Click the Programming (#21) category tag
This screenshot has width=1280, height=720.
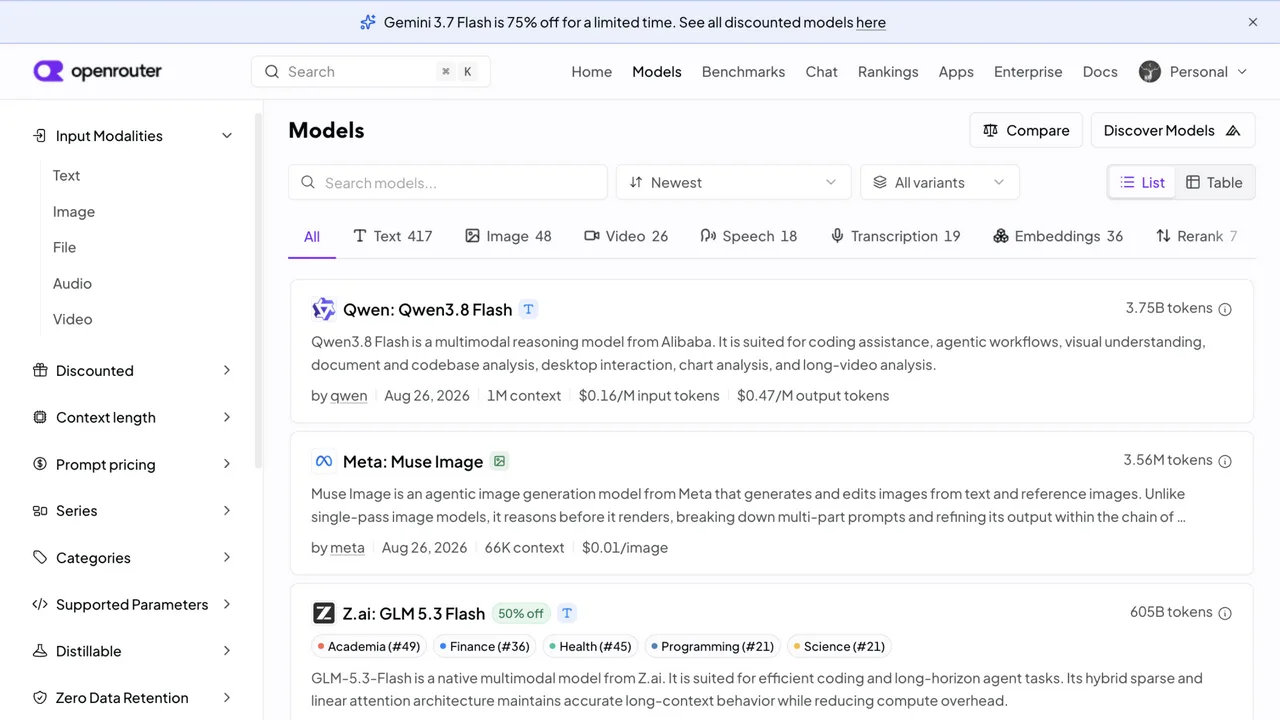pos(712,647)
